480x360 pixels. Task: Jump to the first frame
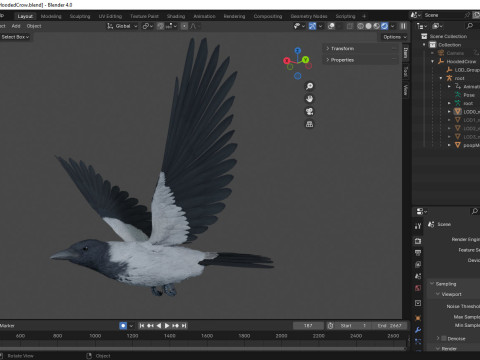click(x=142, y=326)
